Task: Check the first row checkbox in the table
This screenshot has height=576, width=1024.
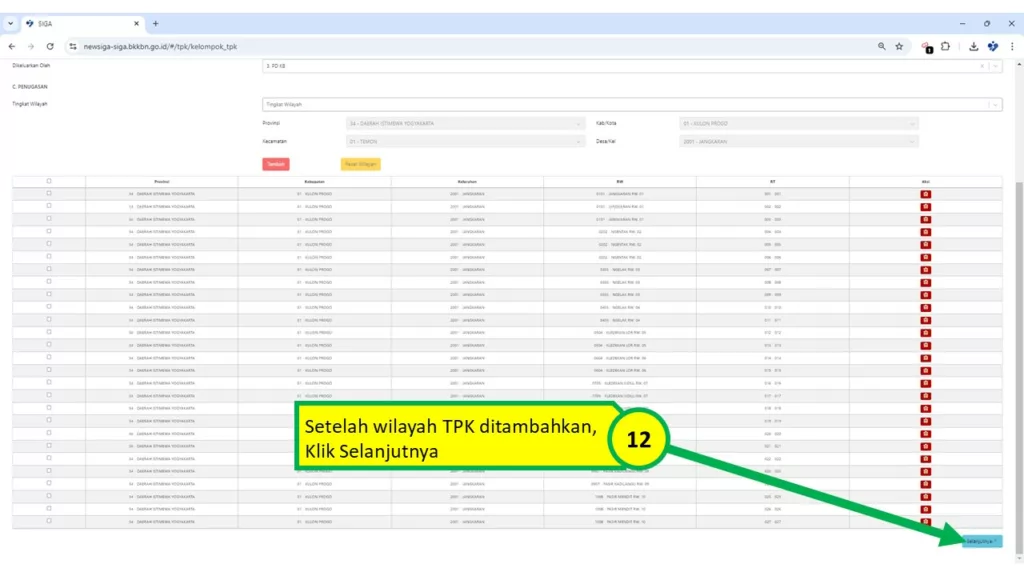Action: tap(49, 193)
